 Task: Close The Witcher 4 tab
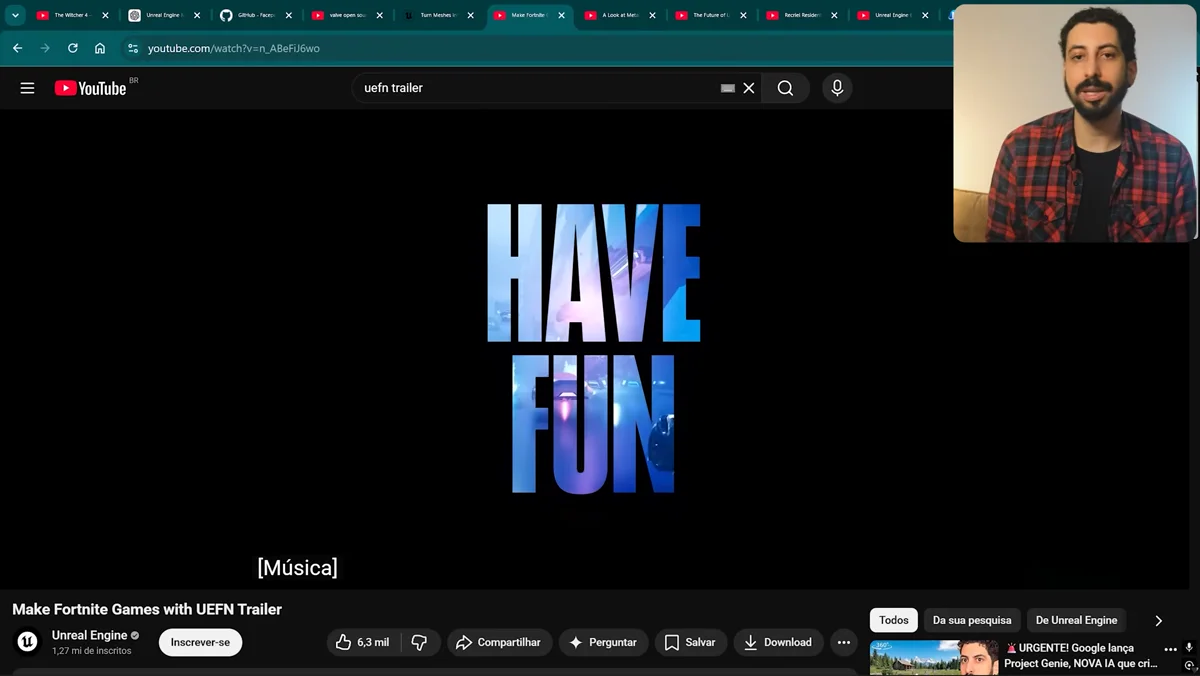[x=105, y=15]
